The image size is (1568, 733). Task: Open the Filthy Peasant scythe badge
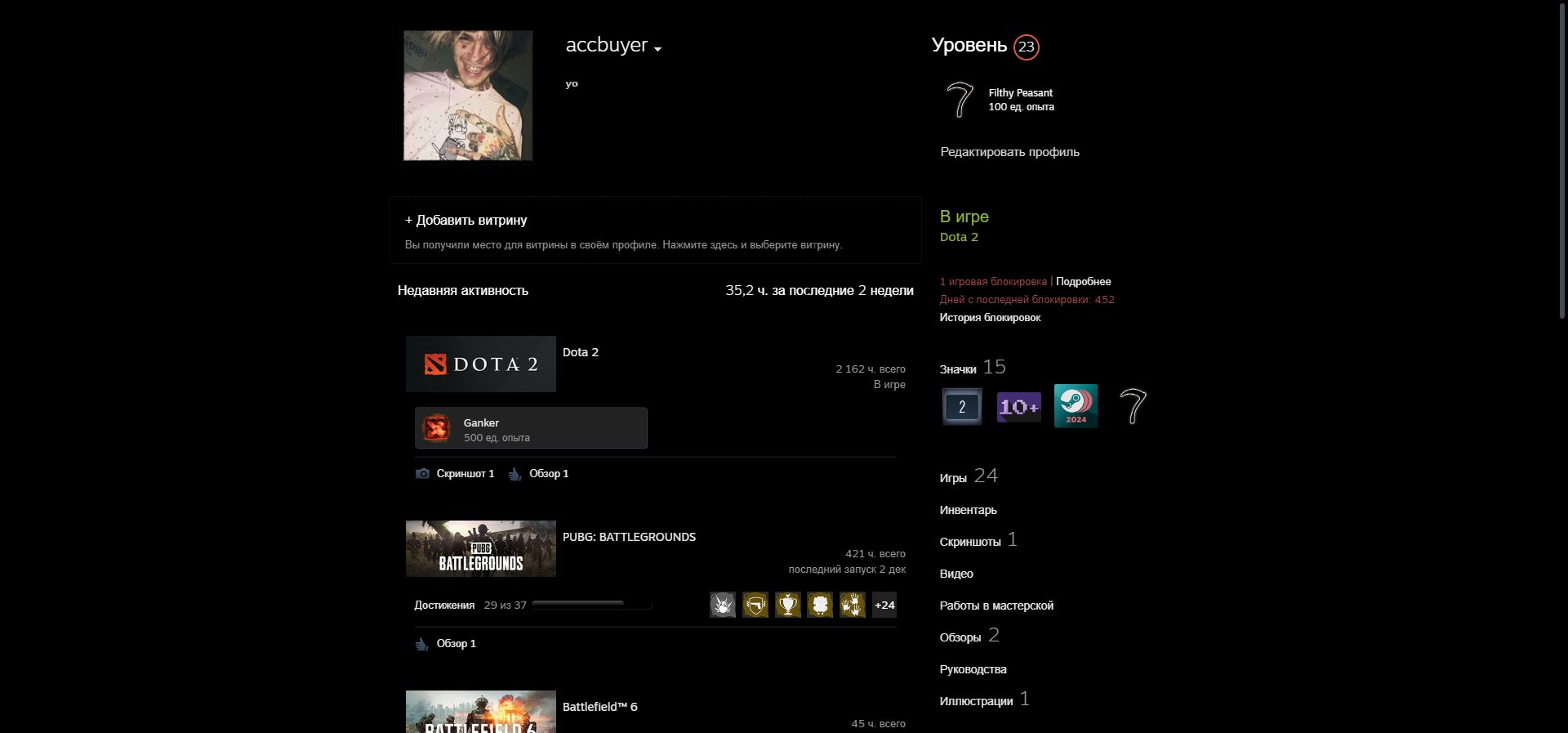(960, 100)
